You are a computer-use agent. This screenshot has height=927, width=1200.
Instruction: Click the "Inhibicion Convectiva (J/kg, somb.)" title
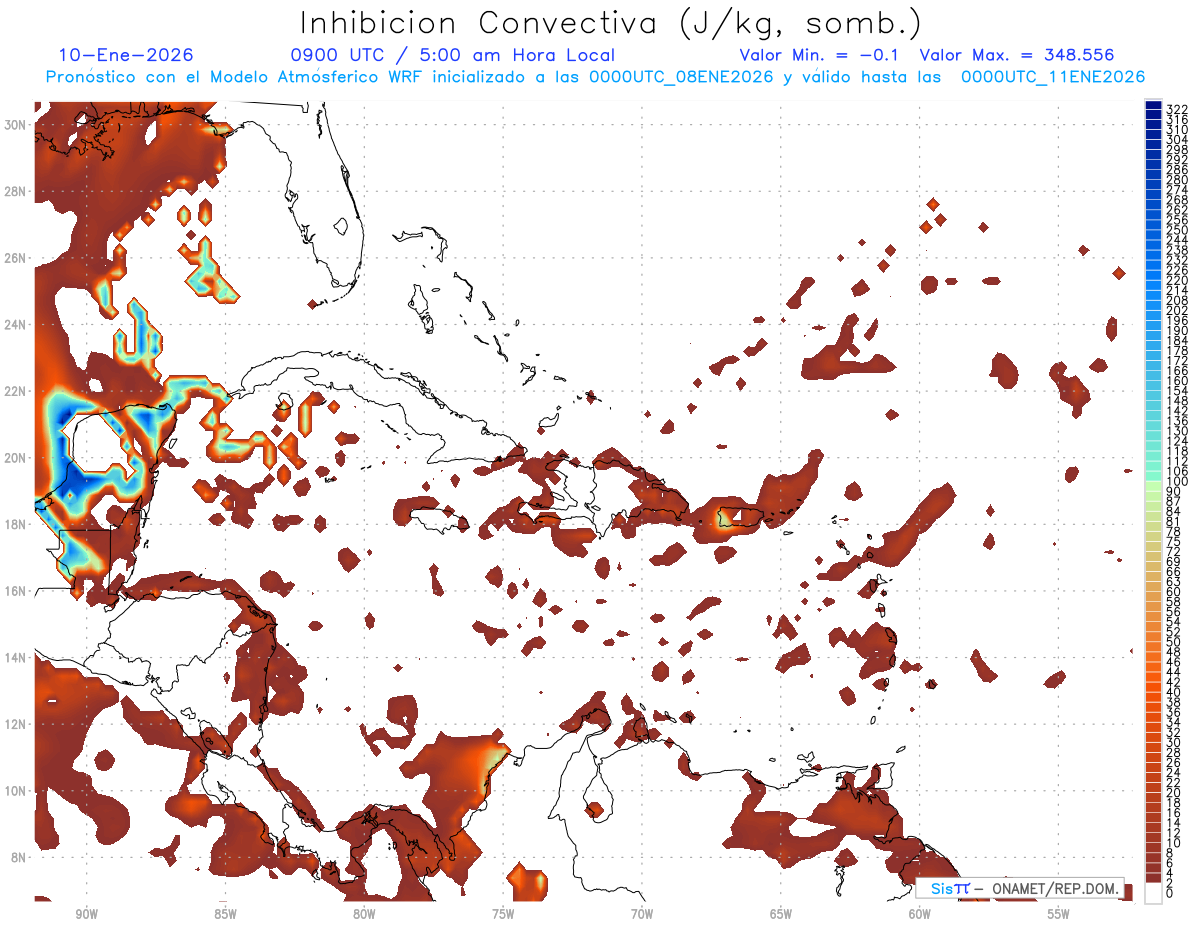(611, 24)
